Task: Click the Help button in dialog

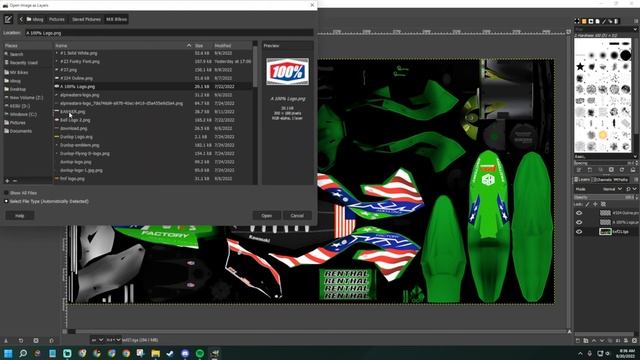Action: 20,216
